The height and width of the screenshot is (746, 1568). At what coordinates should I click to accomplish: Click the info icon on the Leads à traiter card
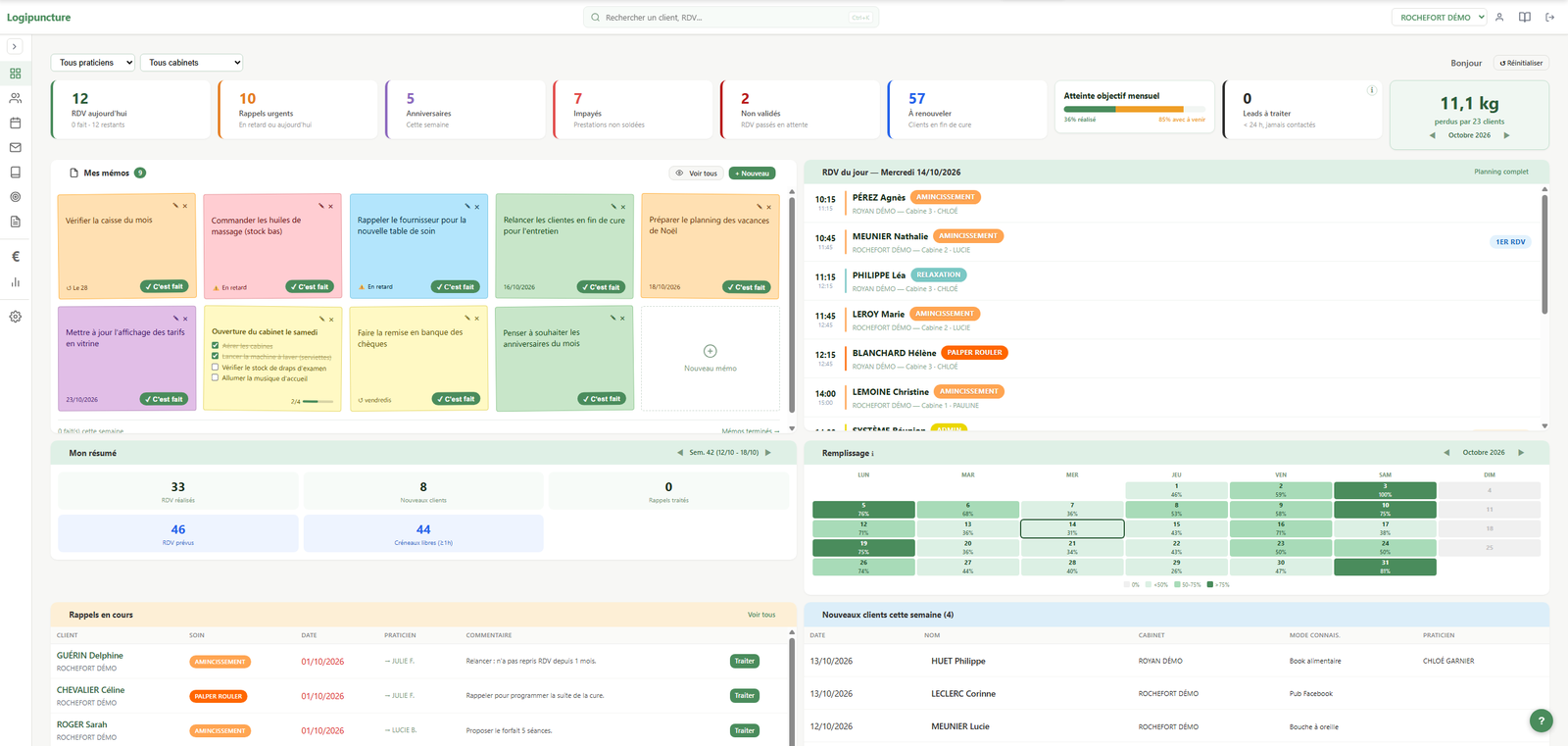click(x=1372, y=90)
